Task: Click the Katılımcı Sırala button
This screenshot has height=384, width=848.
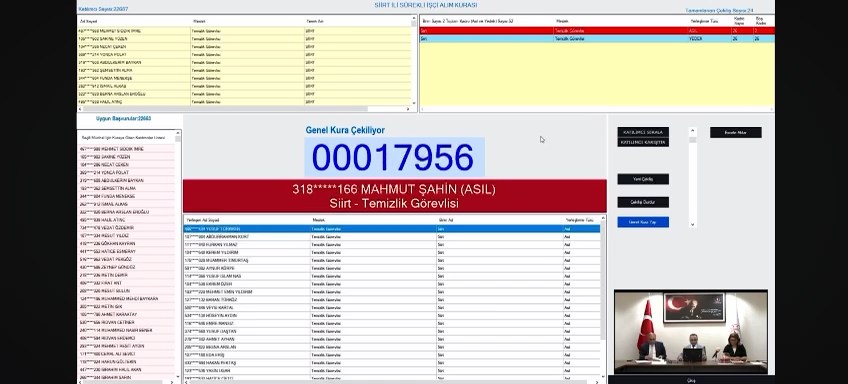Action: point(643,132)
